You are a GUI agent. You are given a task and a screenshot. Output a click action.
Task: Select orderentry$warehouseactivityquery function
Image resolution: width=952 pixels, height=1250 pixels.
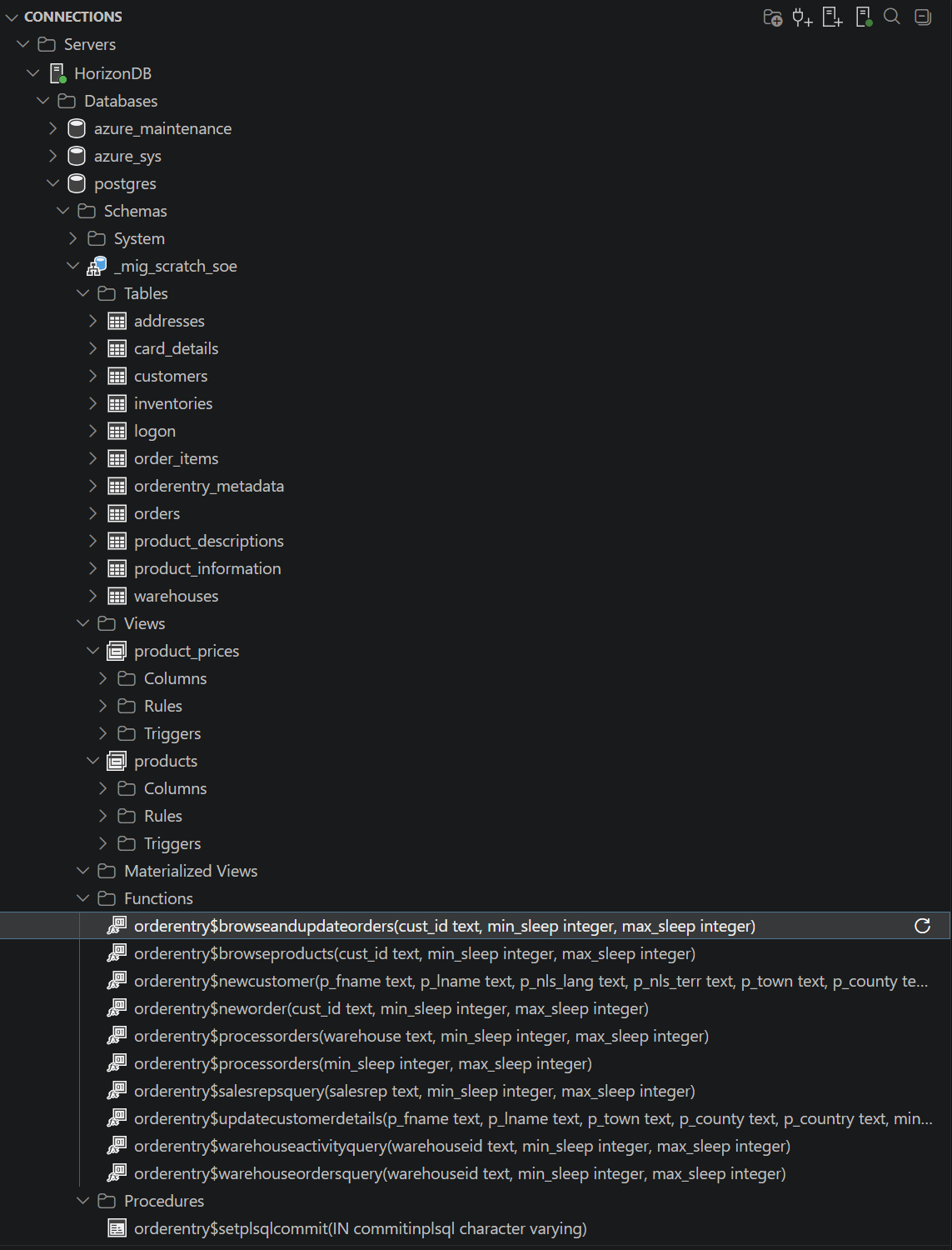tap(462, 1146)
